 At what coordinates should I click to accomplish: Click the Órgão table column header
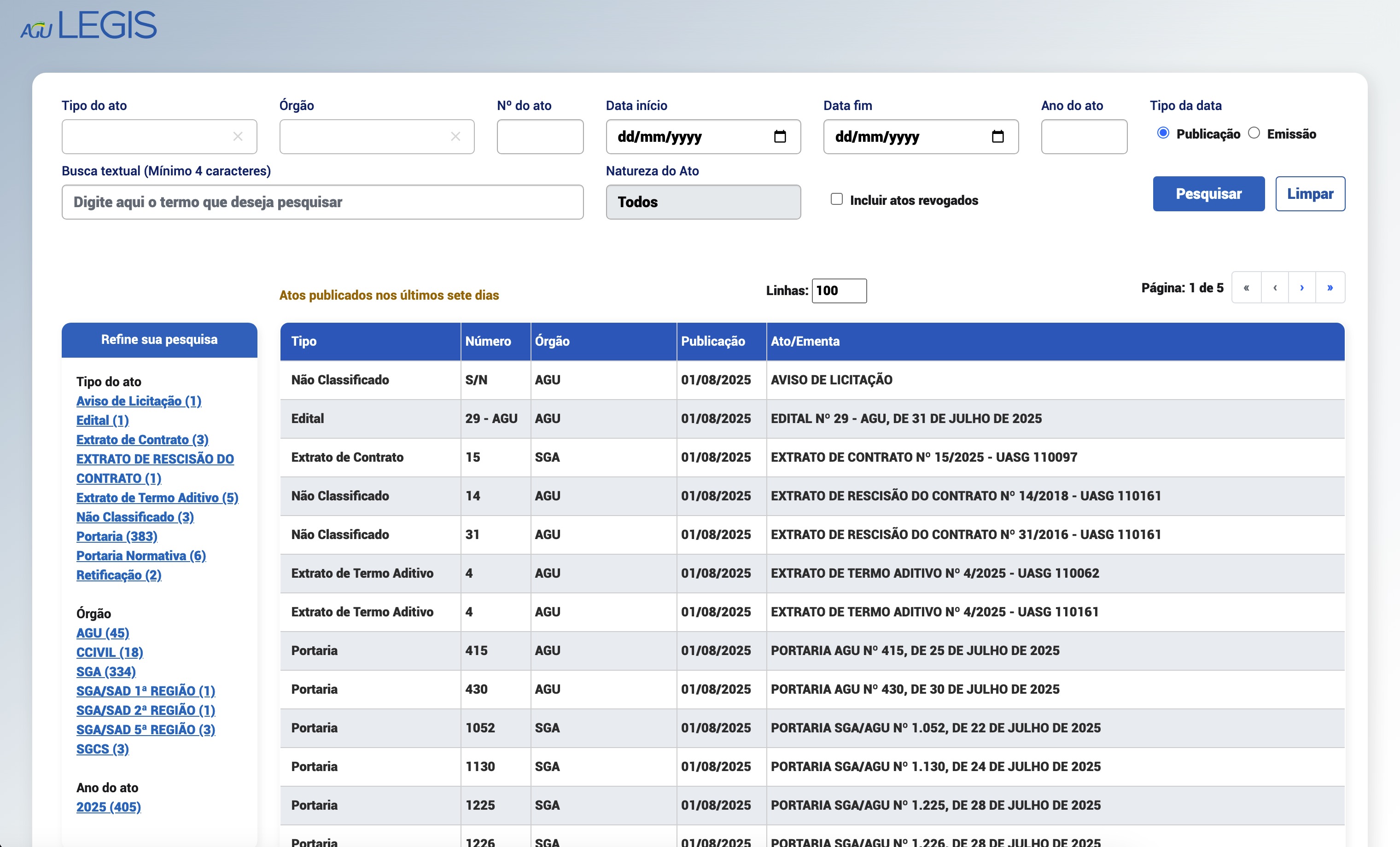pos(604,342)
